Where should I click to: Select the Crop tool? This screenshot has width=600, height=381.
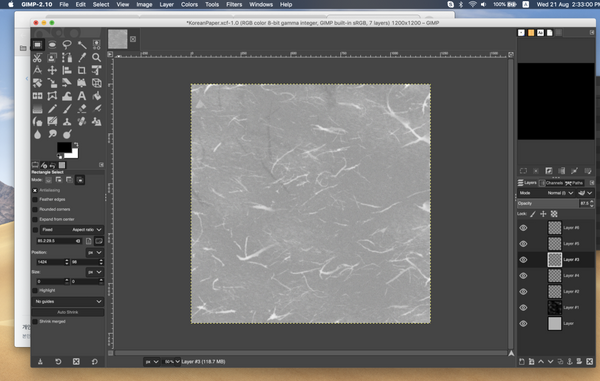[x=82, y=70]
